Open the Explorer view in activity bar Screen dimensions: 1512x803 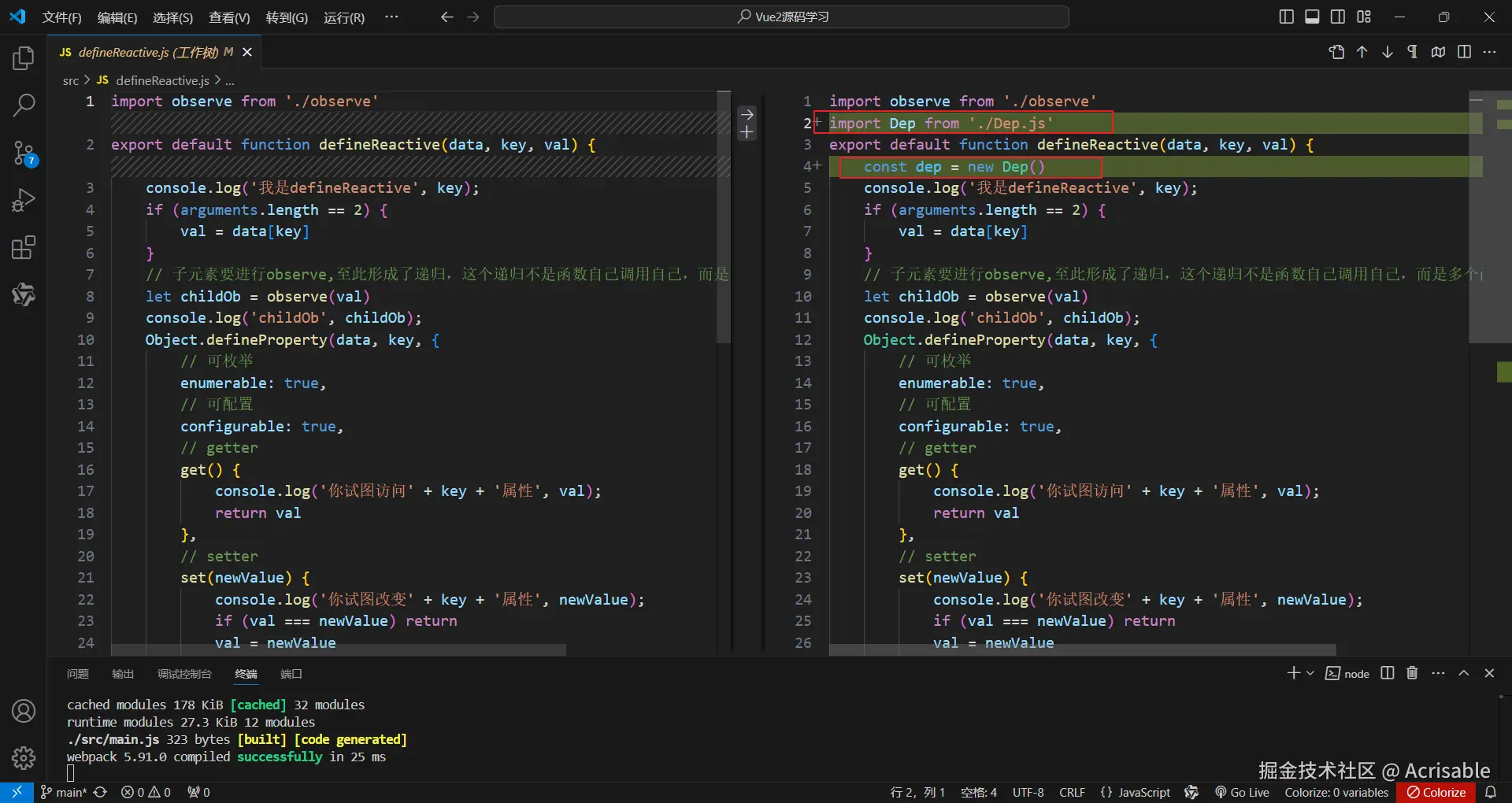[x=24, y=59]
